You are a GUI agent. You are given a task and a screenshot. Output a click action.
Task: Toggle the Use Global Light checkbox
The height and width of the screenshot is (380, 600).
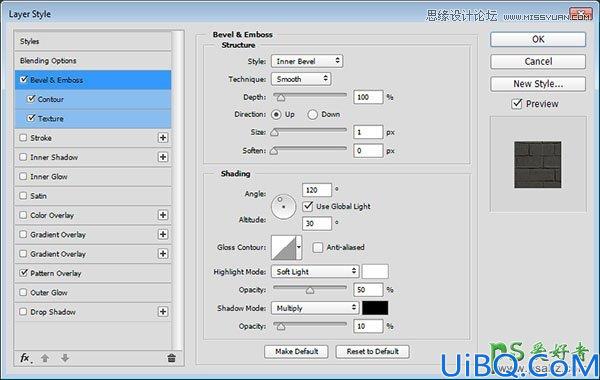pos(308,206)
